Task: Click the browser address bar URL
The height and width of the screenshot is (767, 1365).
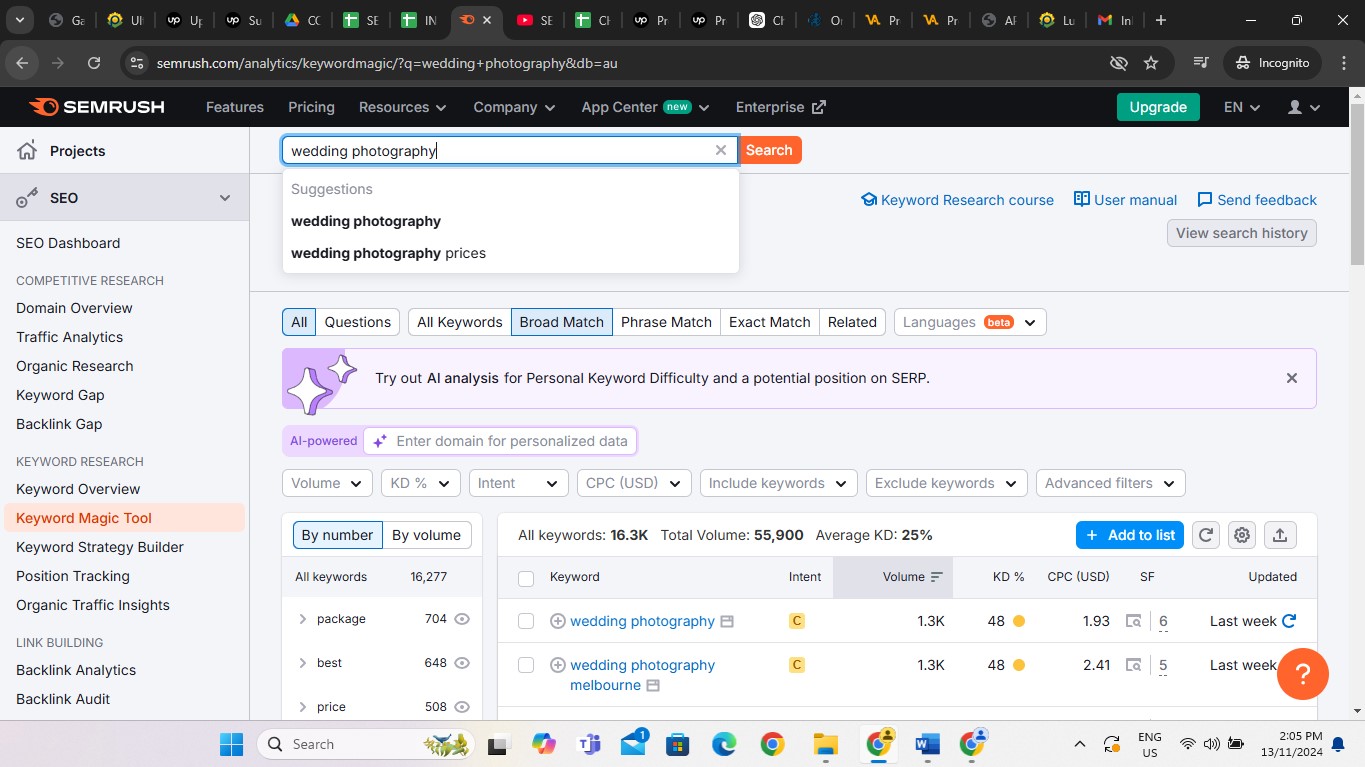Action: tap(387, 63)
